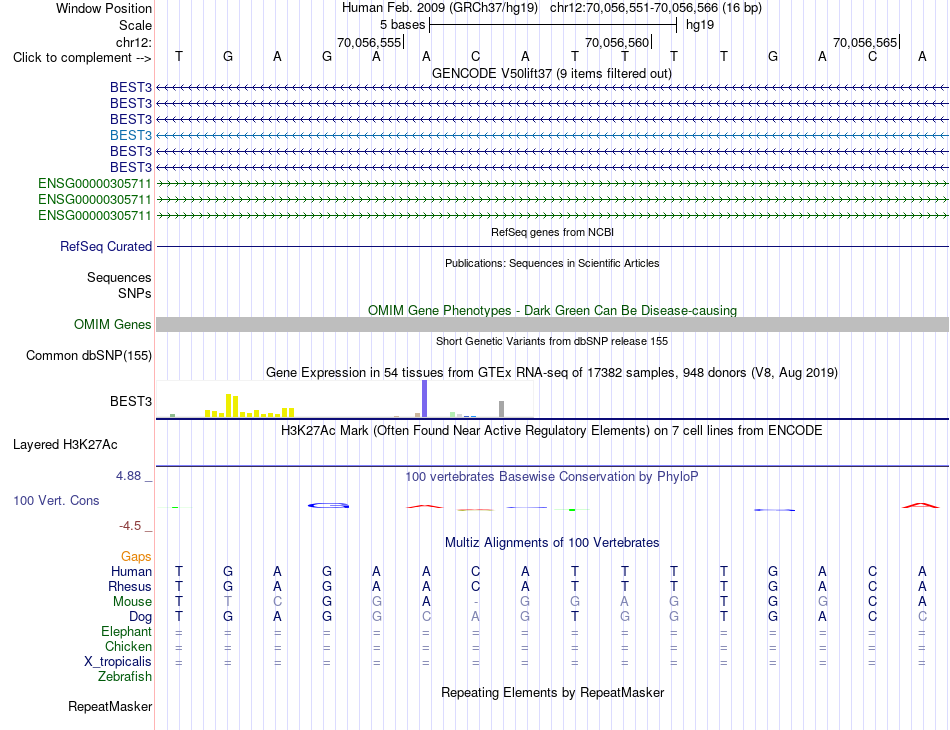Screen dimensions: 950x730
Task: Click the SNPs label below Sequences
Action: pyautogui.click(x=135, y=293)
